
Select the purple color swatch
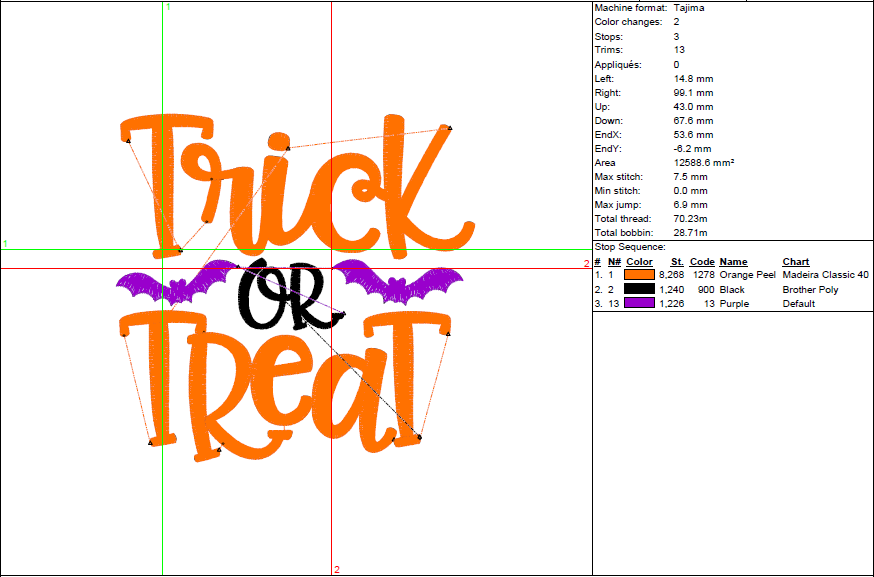point(639,303)
